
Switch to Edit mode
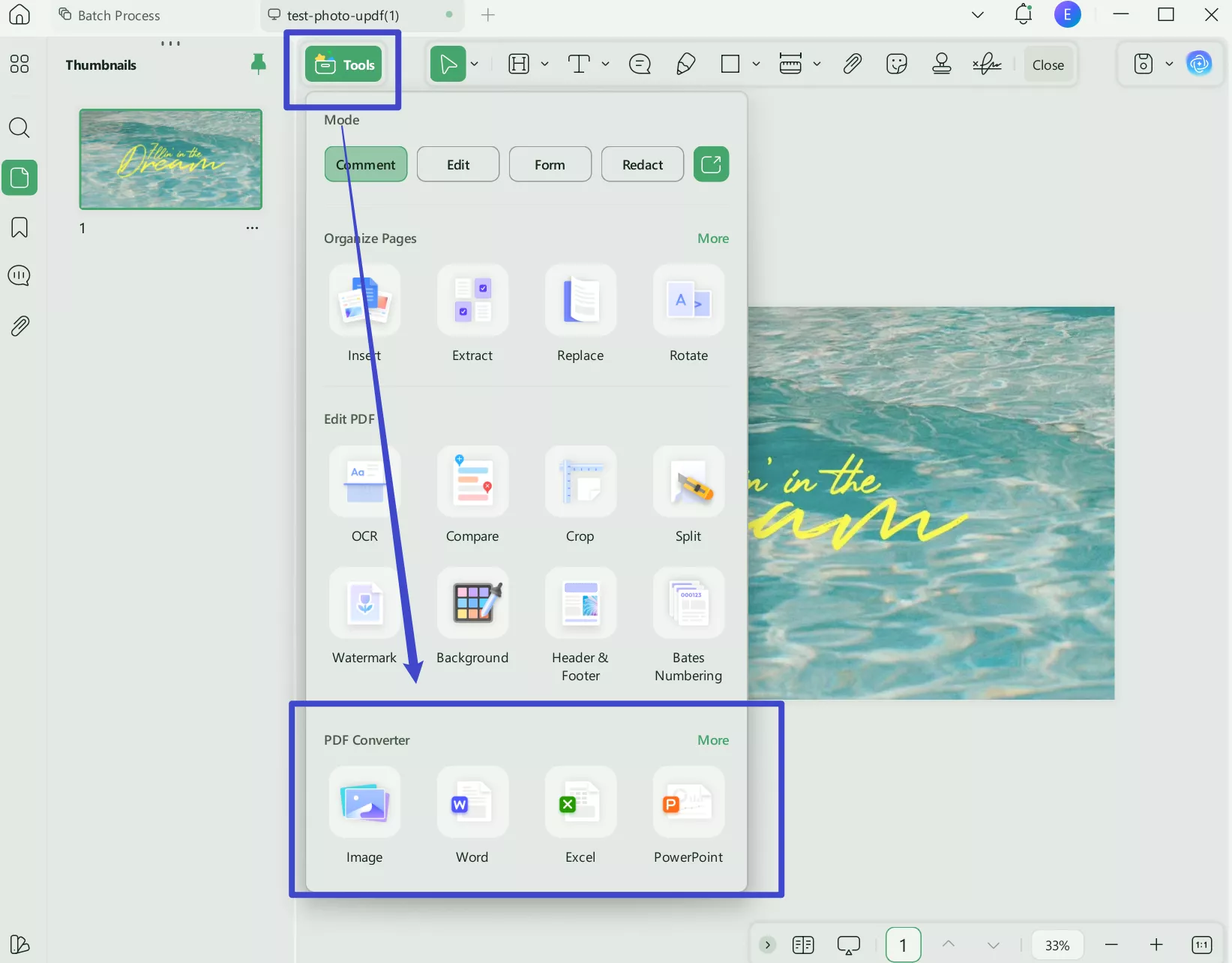click(458, 164)
